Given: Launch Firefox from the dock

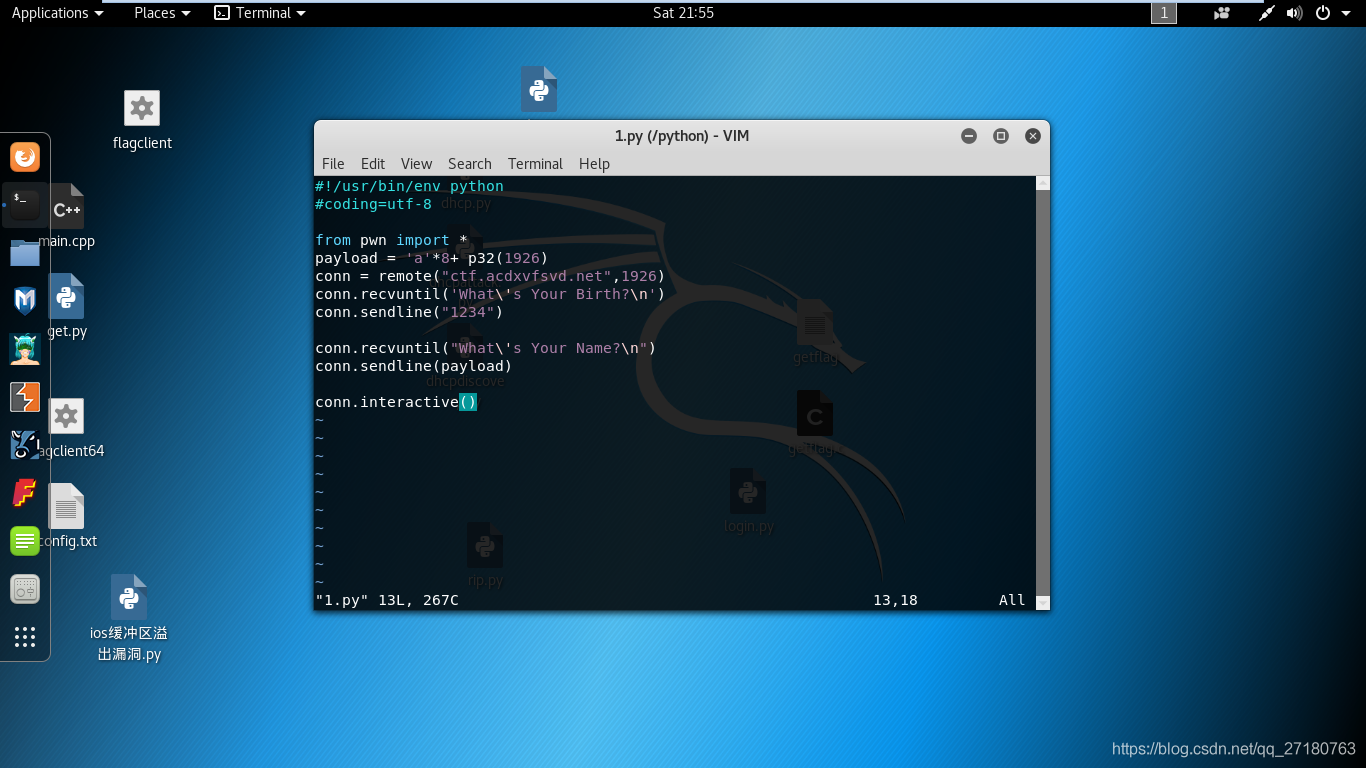Looking at the screenshot, I should click(x=25, y=157).
